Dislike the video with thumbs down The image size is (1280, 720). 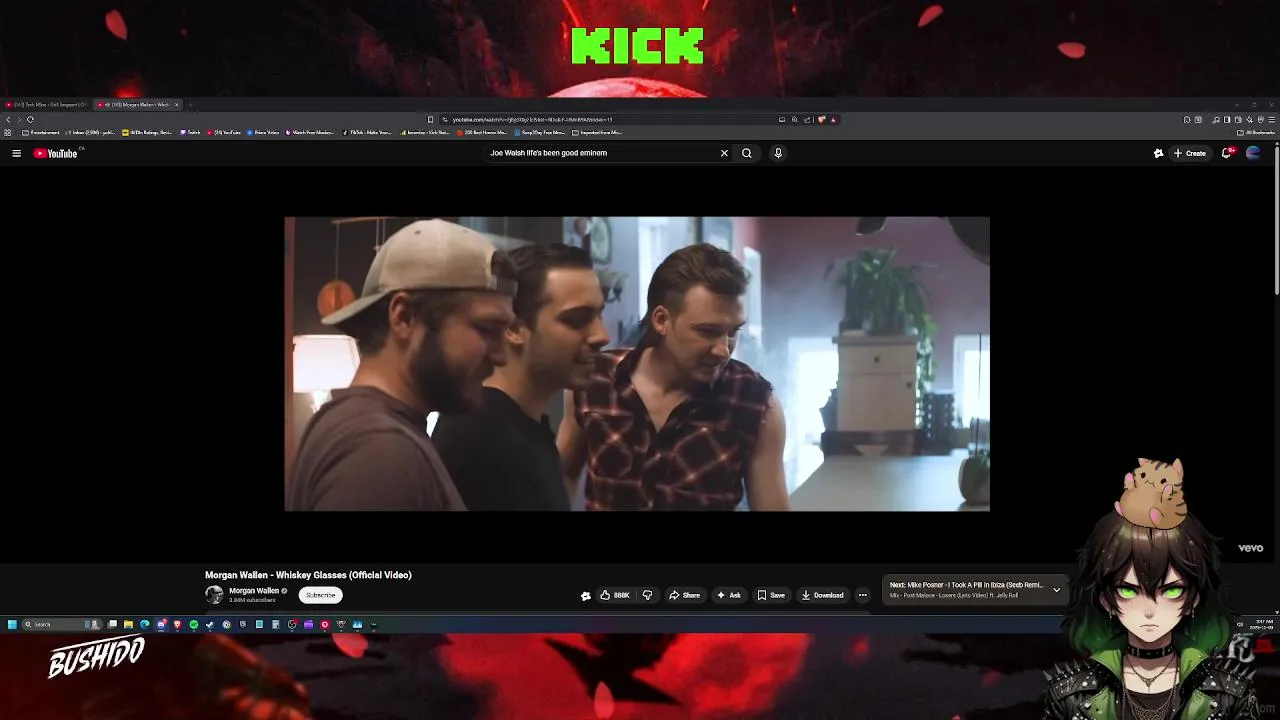[x=647, y=595]
